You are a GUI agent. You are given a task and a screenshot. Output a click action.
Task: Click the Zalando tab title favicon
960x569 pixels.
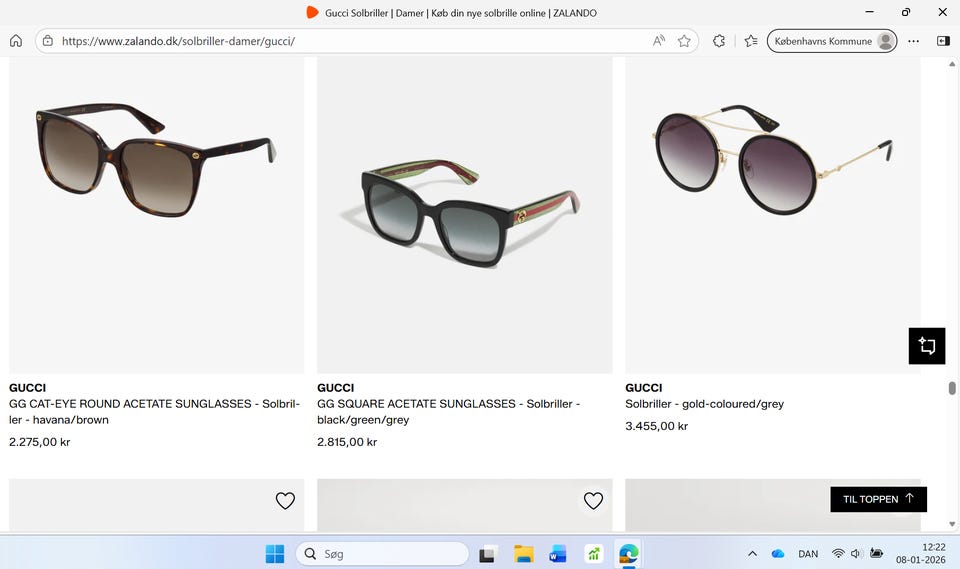pyautogui.click(x=312, y=12)
